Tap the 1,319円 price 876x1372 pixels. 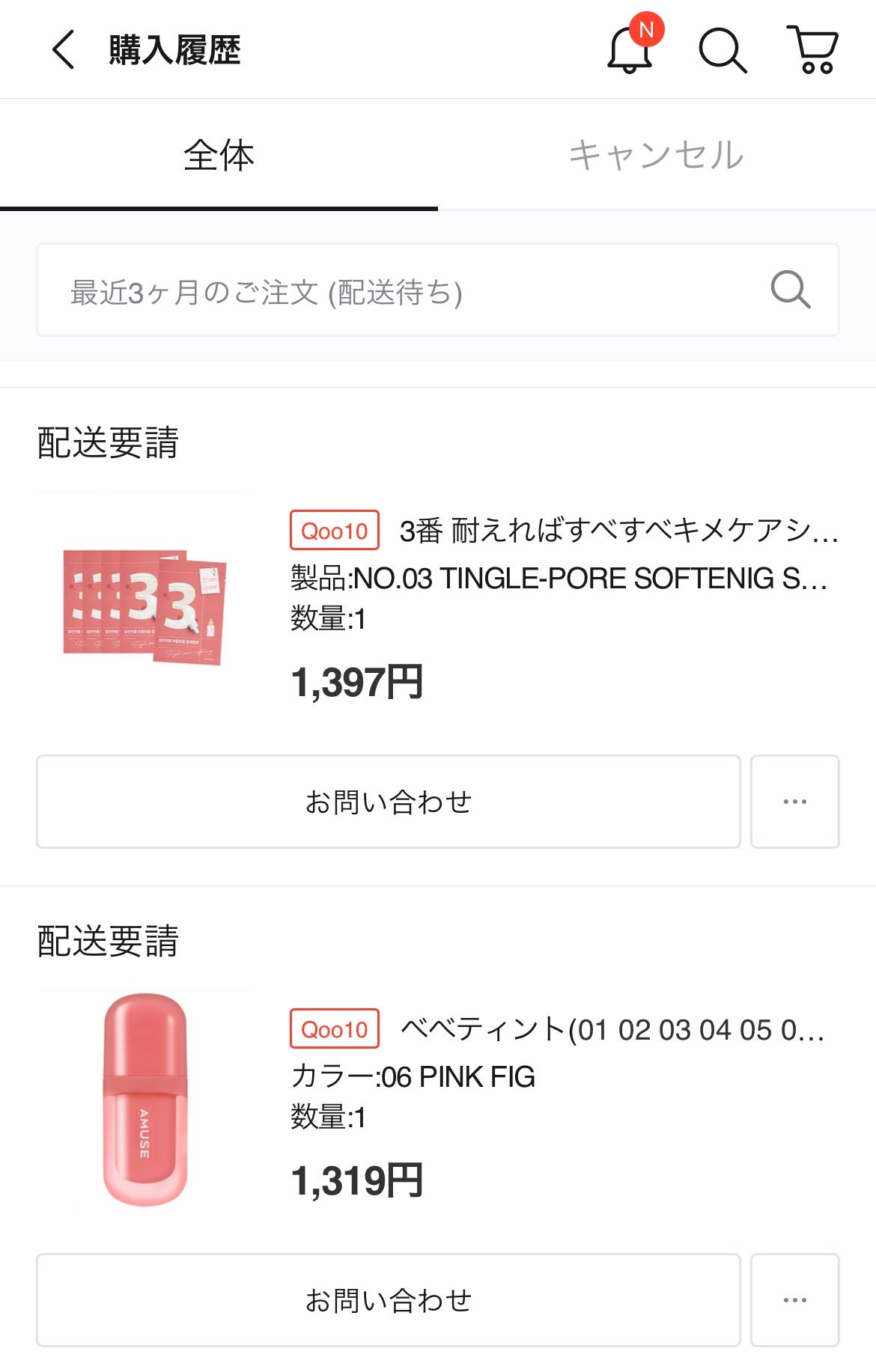tap(357, 1180)
